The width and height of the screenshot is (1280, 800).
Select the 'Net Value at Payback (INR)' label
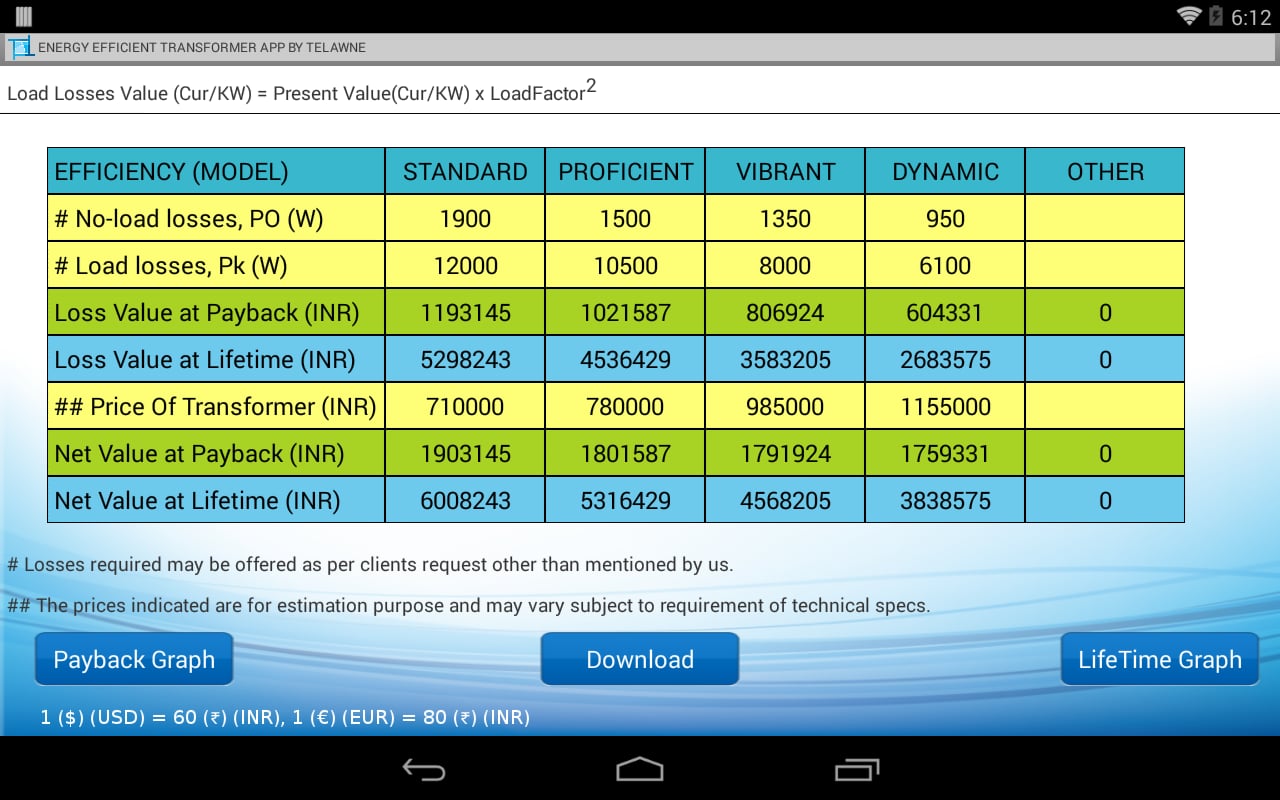click(216, 453)
